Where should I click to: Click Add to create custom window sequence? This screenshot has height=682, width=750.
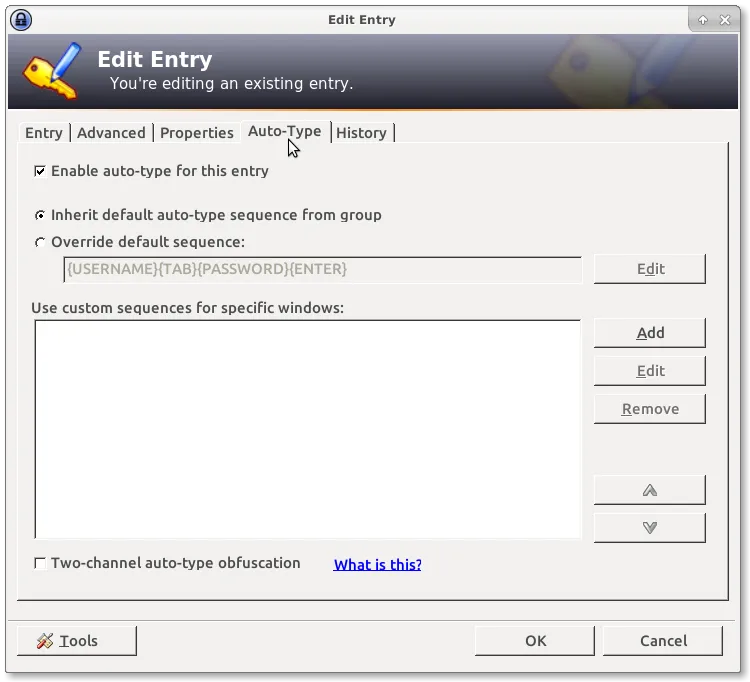pos(649,332)
